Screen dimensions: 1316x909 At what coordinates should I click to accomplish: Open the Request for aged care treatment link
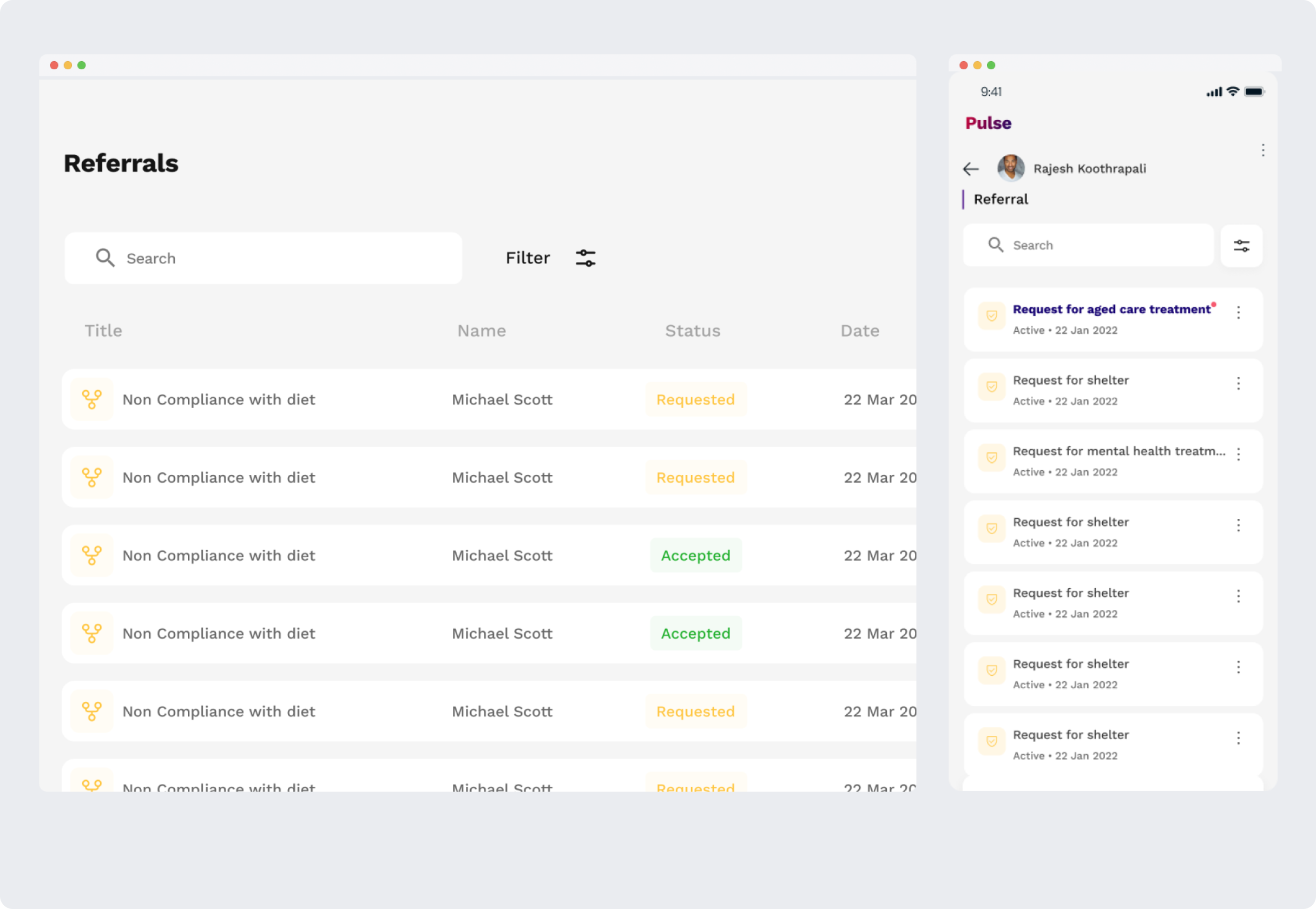[x=1111, y=309]
